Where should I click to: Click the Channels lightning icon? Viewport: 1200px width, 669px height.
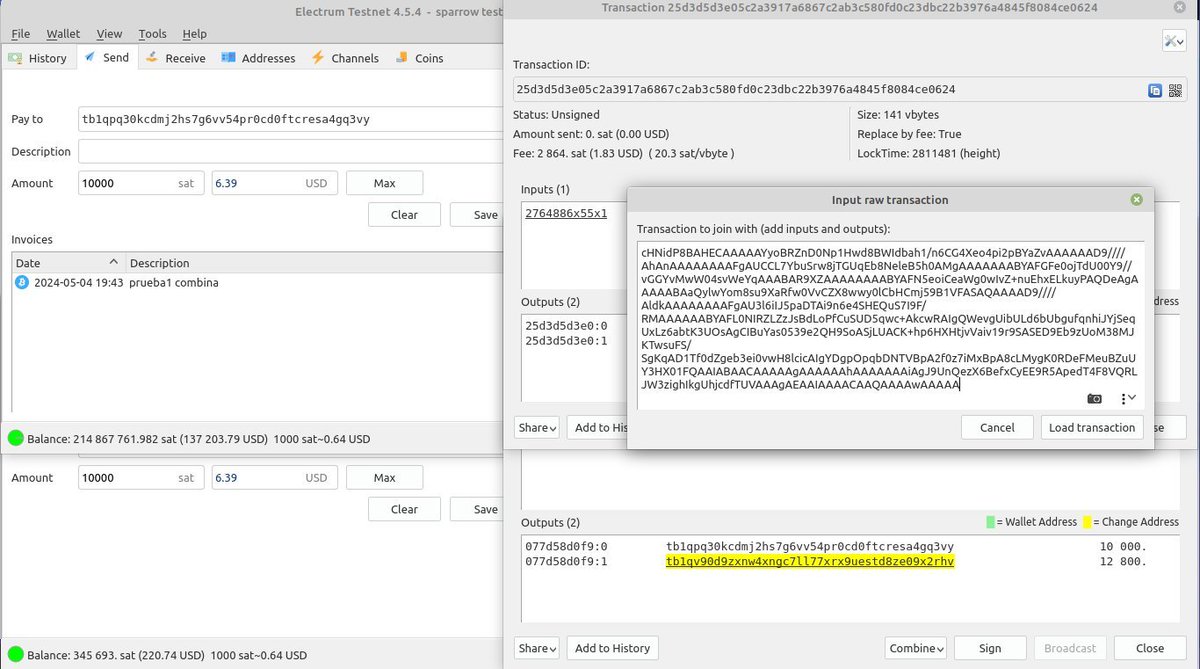[319, 58]
